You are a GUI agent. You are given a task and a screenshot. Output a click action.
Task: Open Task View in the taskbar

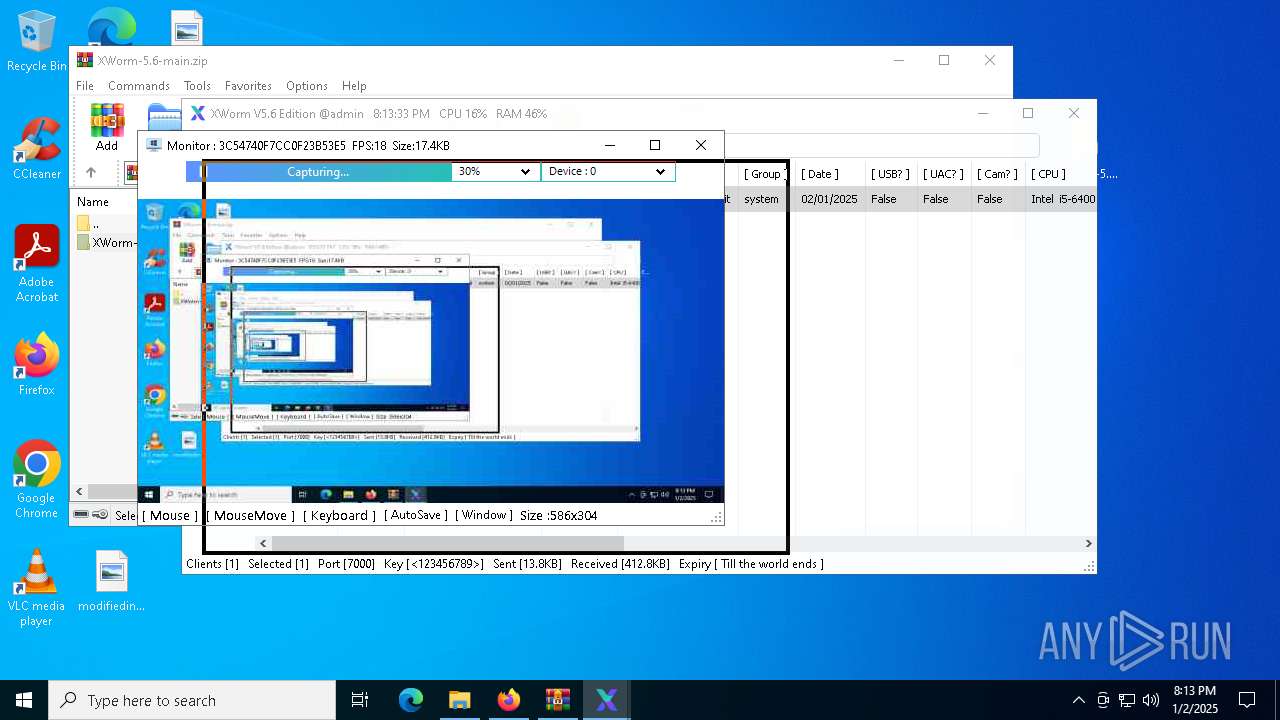click(360, 700)
